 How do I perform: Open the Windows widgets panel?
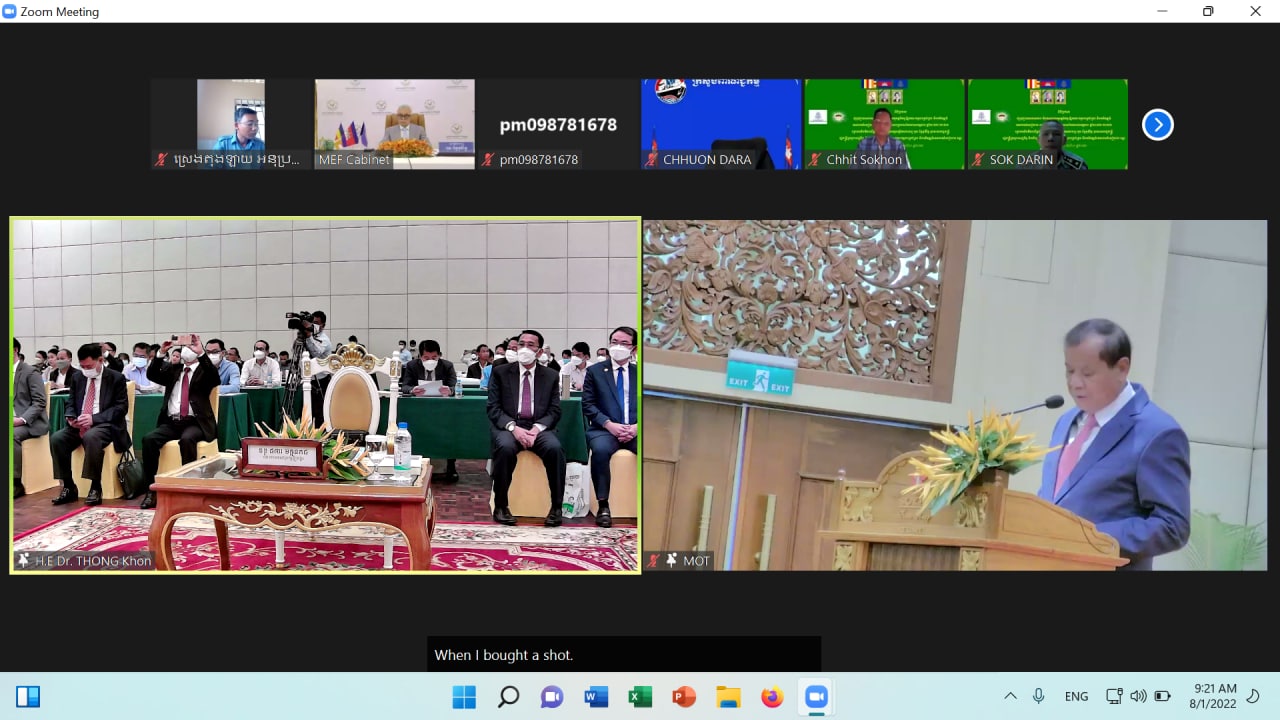click(28, 696)
